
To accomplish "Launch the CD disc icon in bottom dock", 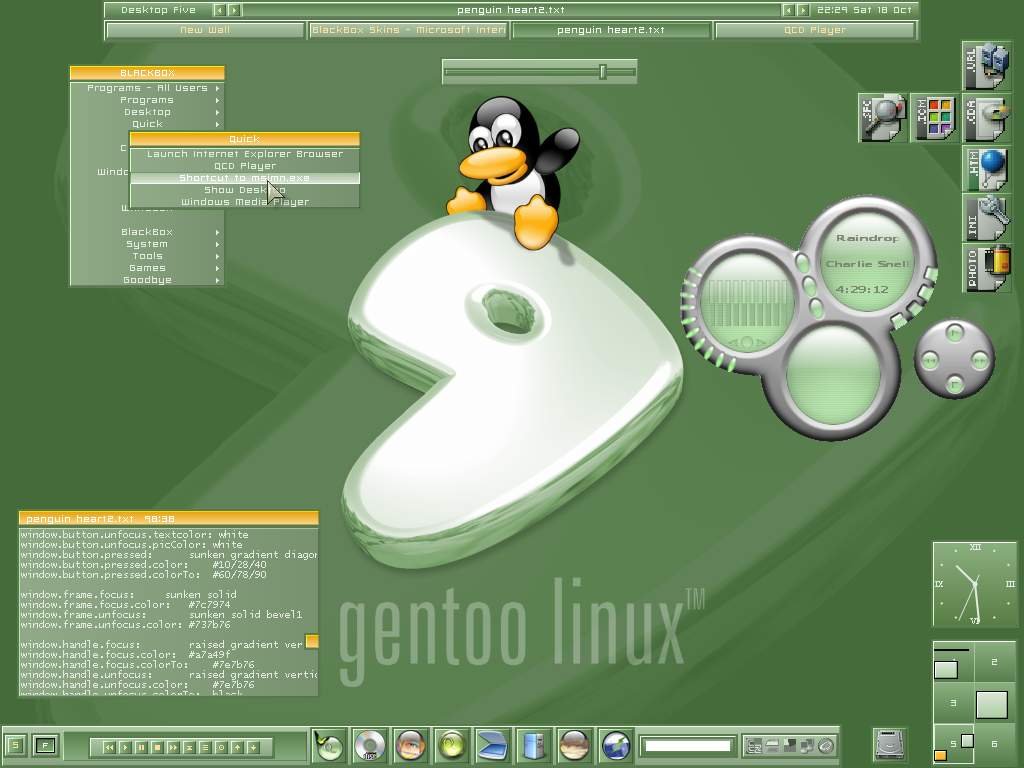I will tap(370, 745).
